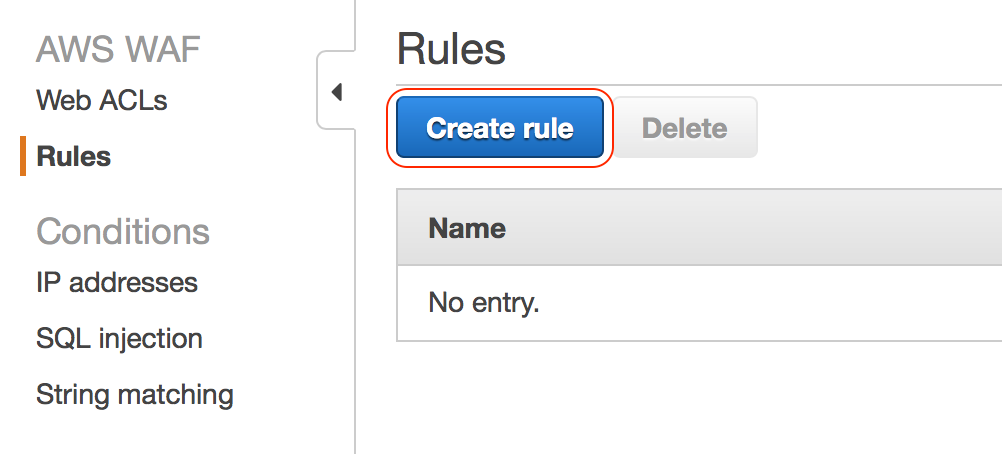This screenshot has height=454, width=1002.
Task: Click the divider line under the Rules title
Action: pyautogui.click(x=700, y=85)
